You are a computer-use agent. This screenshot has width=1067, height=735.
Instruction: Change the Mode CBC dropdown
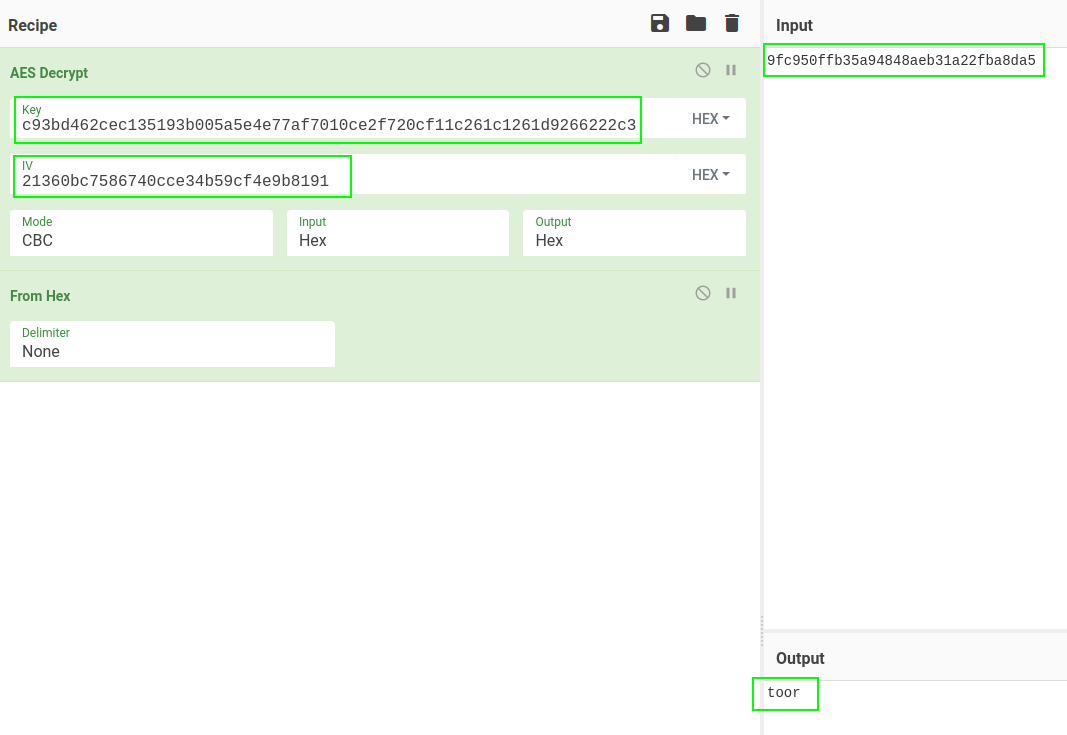point(142,233)
